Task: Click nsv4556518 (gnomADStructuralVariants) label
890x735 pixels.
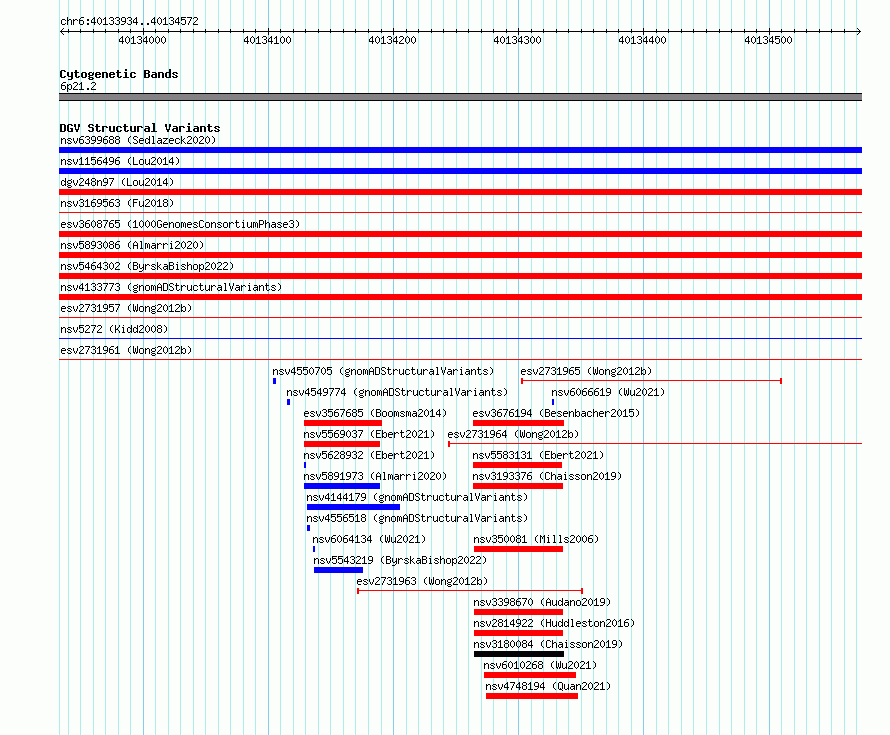Action: click(x=417, y=518)
